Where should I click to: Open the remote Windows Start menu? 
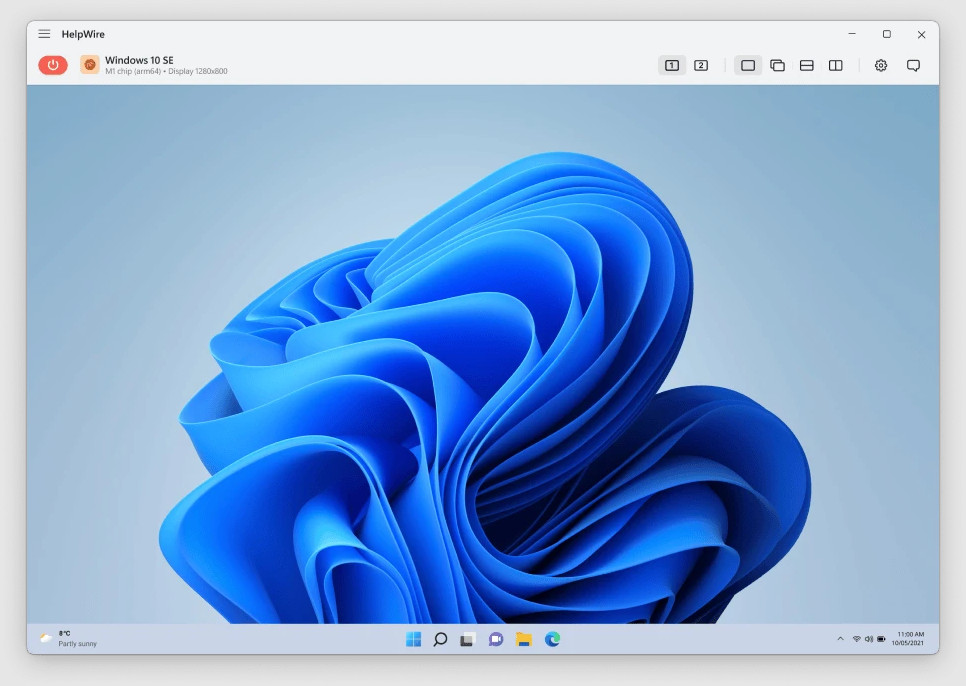point(413,639)
